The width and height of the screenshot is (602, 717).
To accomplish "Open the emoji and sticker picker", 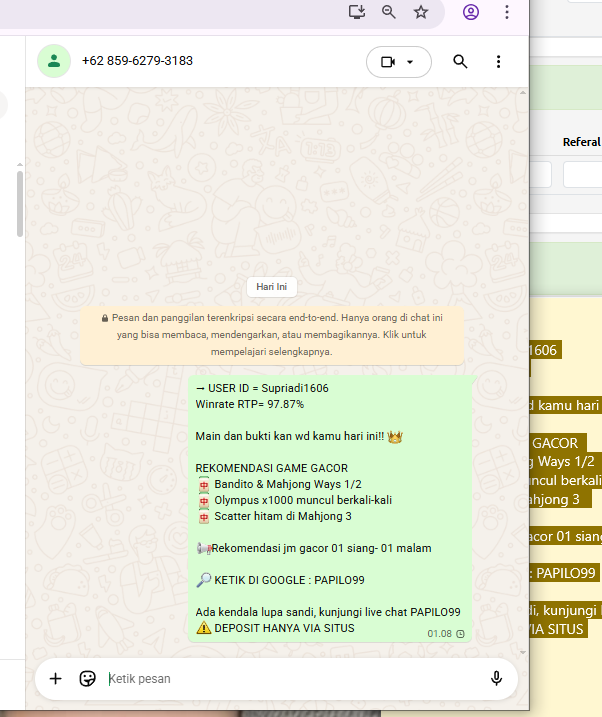I will 87,679.
